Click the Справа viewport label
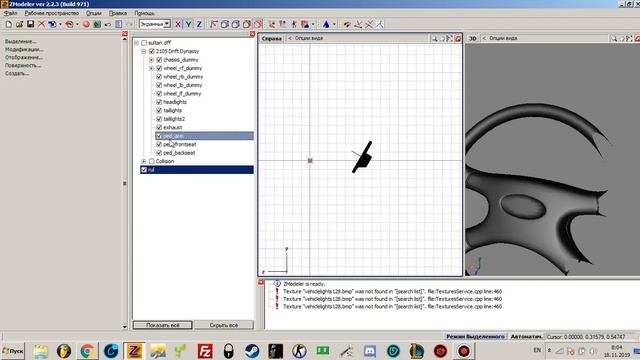This screenshot has height=360, width=640. point(272,38)
